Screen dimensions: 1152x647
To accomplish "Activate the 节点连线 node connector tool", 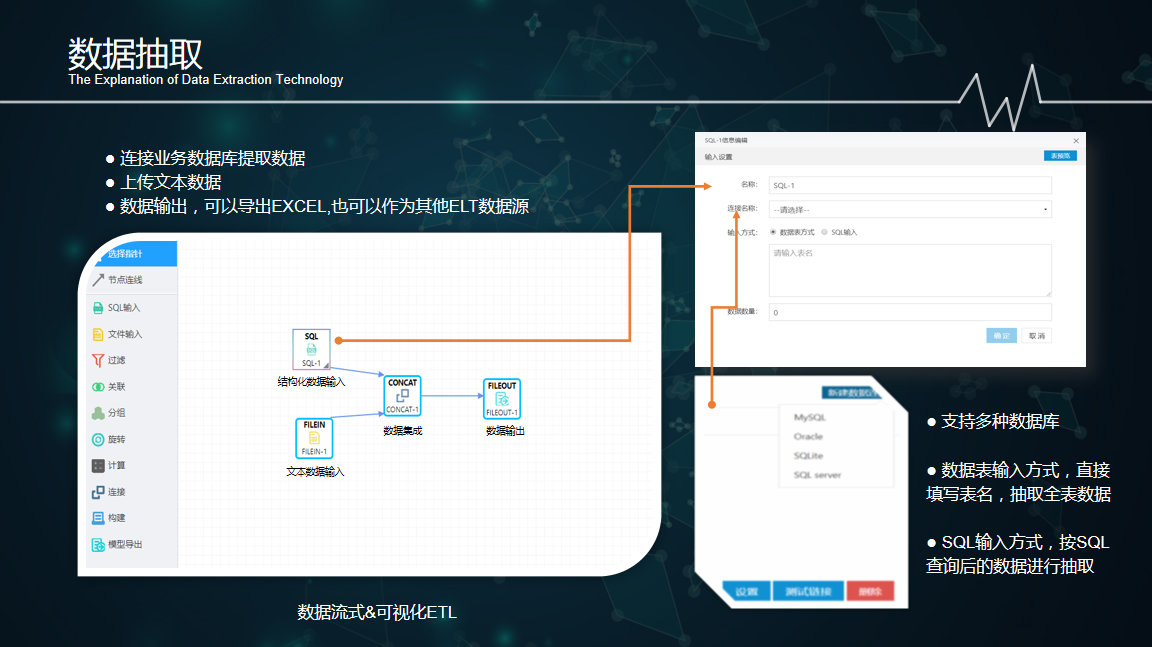I will point(98,280).
